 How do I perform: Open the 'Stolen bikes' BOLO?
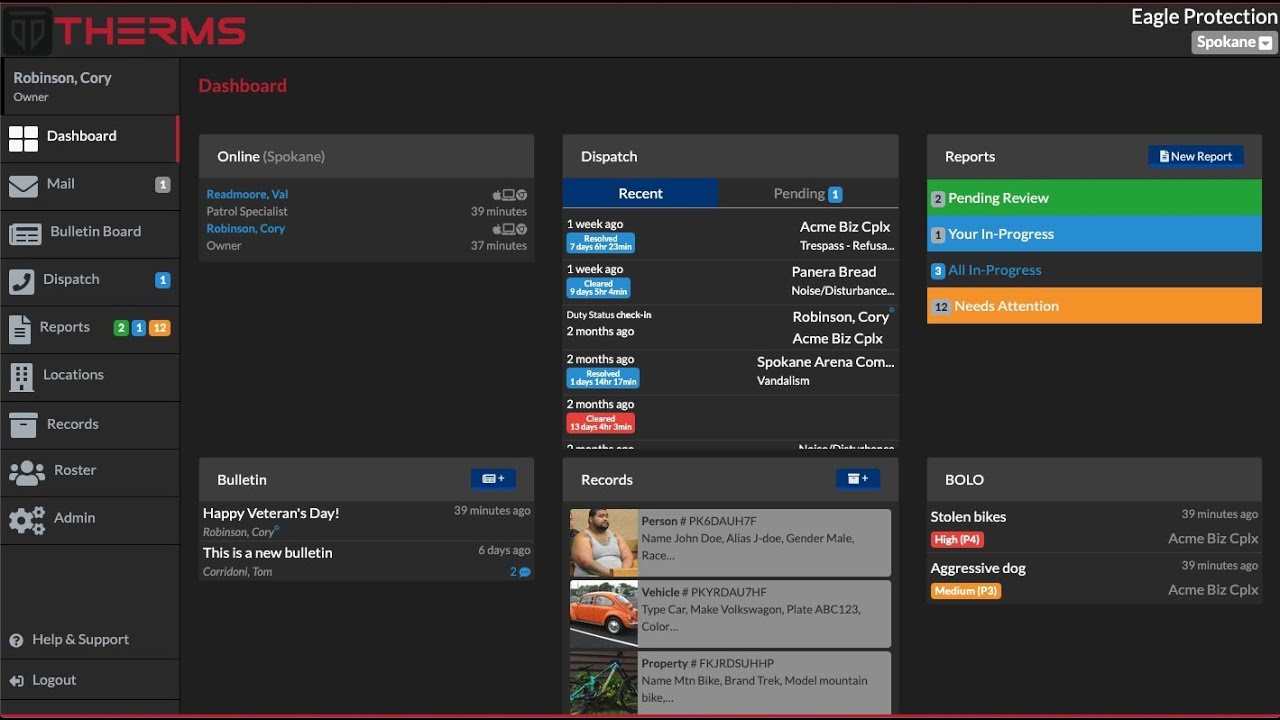(968, 517)
